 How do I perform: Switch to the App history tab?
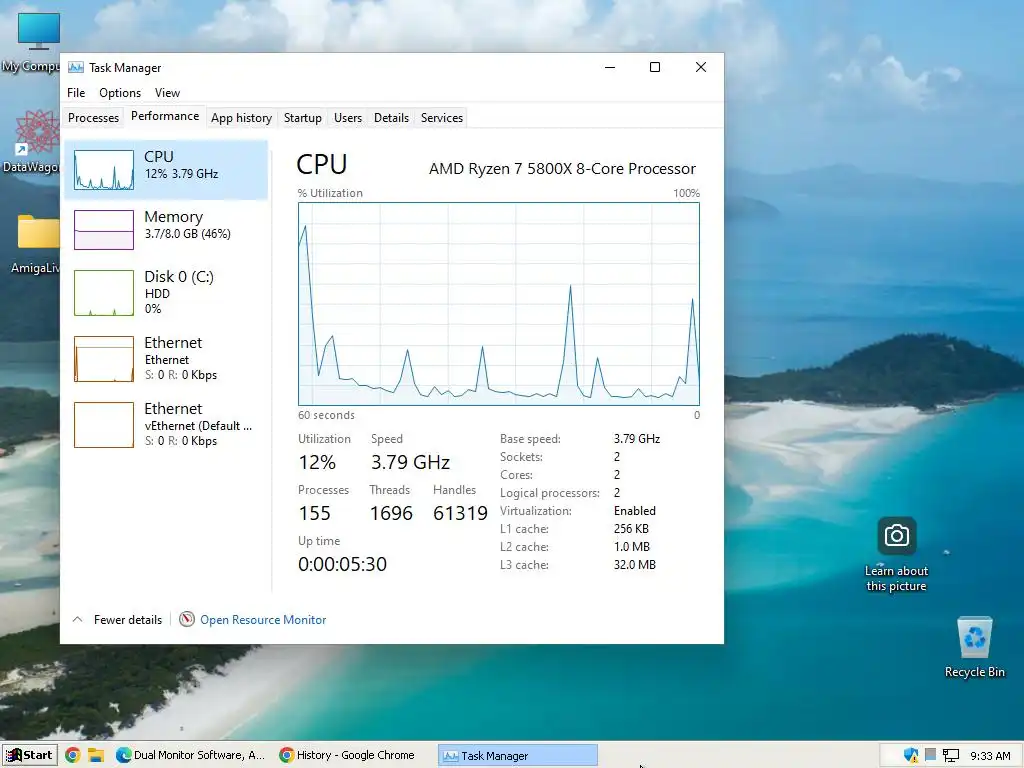(241, 118)
